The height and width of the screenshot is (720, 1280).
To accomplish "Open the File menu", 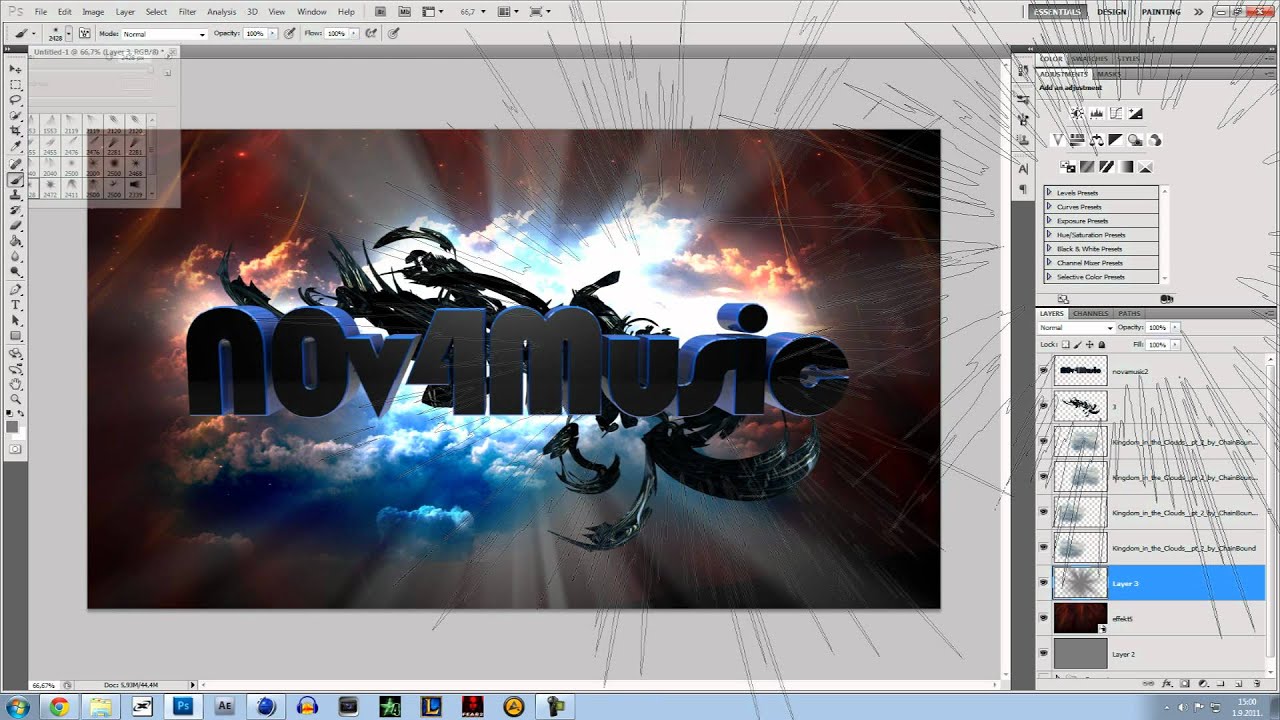I will (x=40, y=12).
